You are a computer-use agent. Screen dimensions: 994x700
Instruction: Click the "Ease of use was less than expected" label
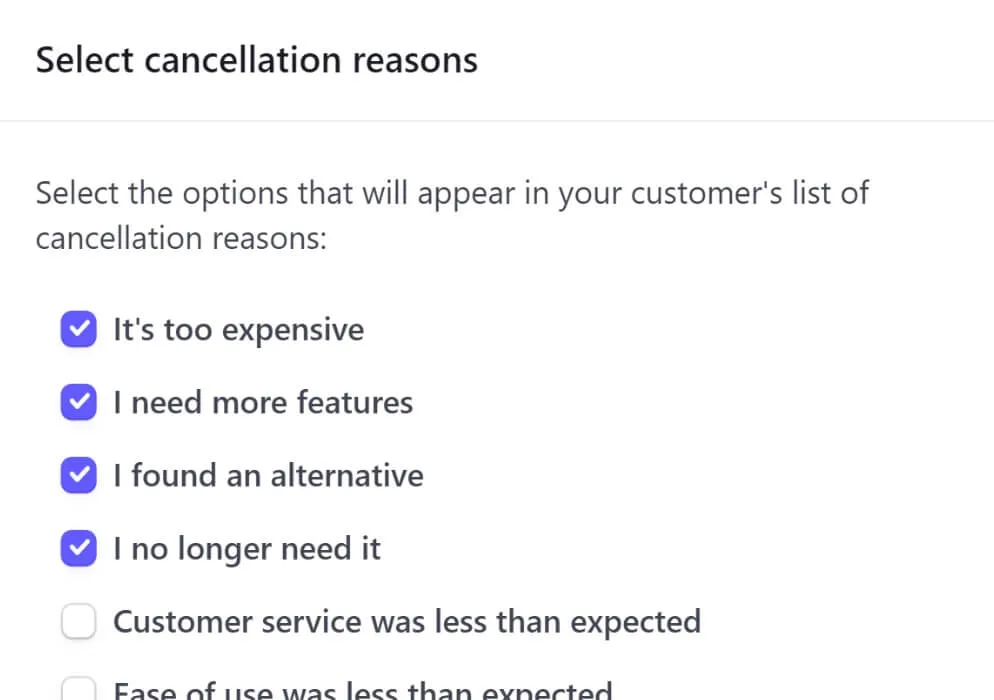coord(362,691)
